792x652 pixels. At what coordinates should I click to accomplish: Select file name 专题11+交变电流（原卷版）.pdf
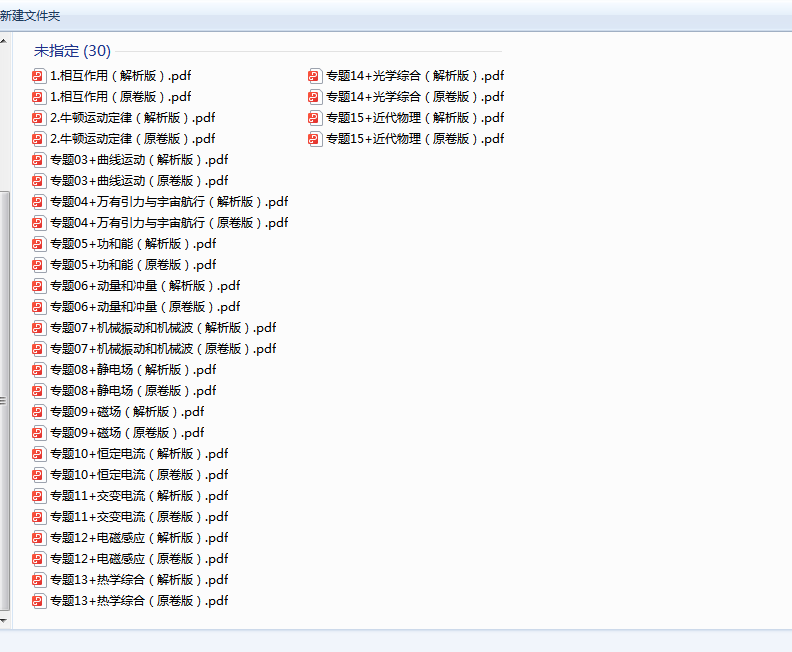click(139, 517)
